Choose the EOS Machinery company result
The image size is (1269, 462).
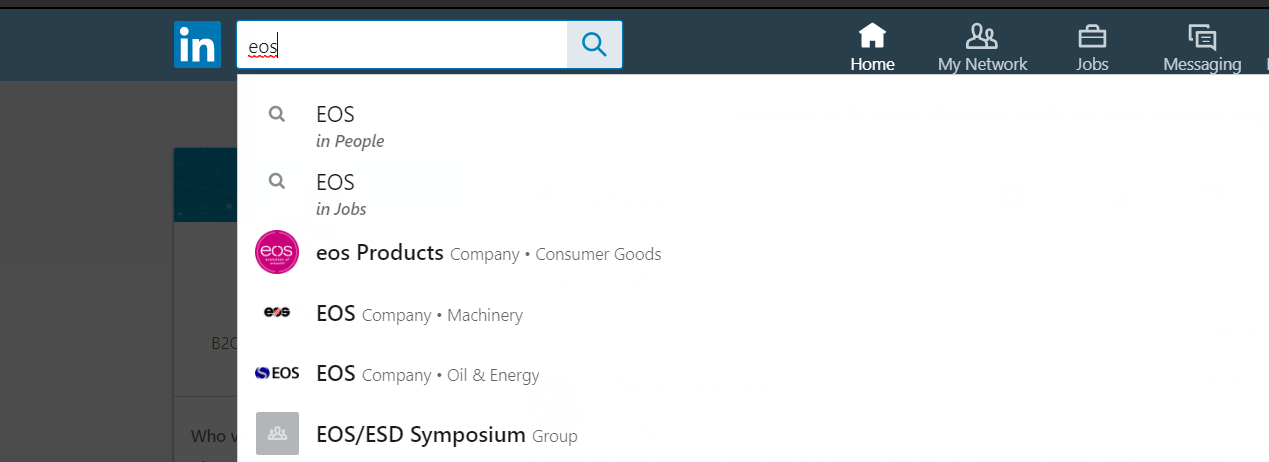419,314
